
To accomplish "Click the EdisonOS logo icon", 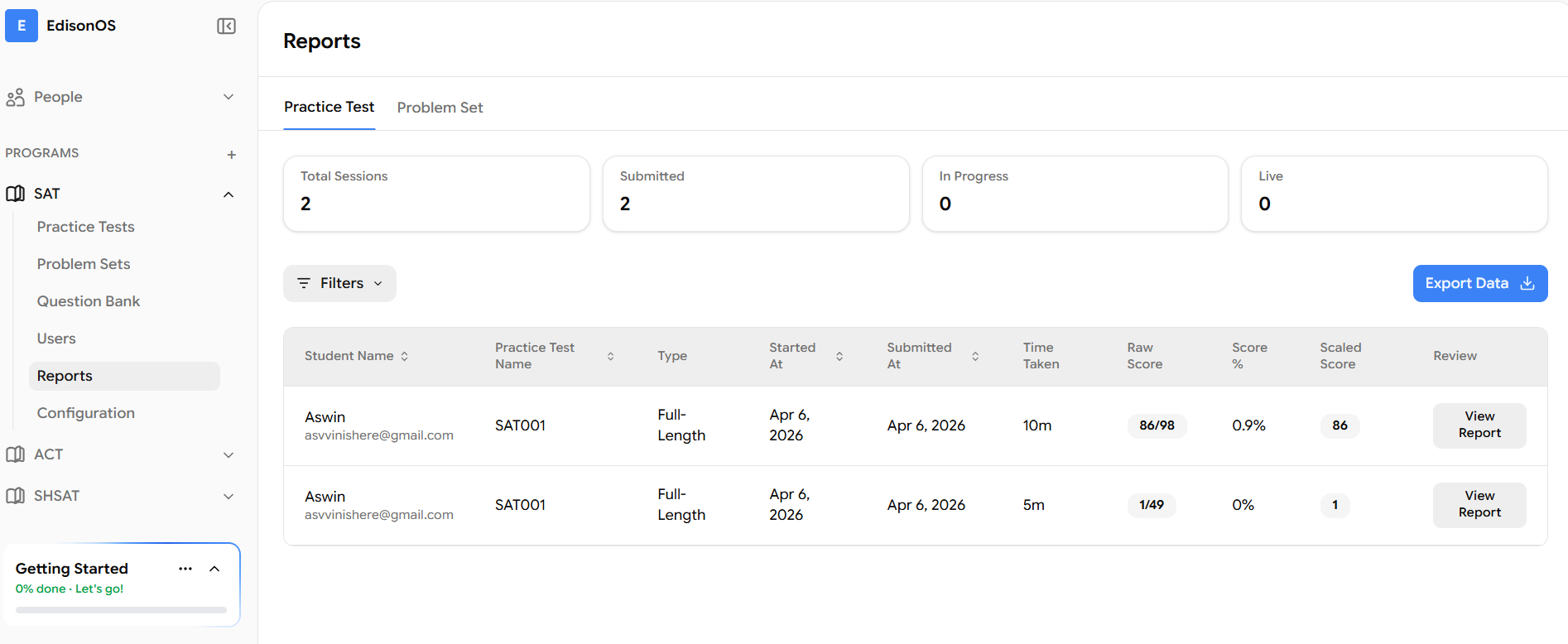I will coord(22,26).
